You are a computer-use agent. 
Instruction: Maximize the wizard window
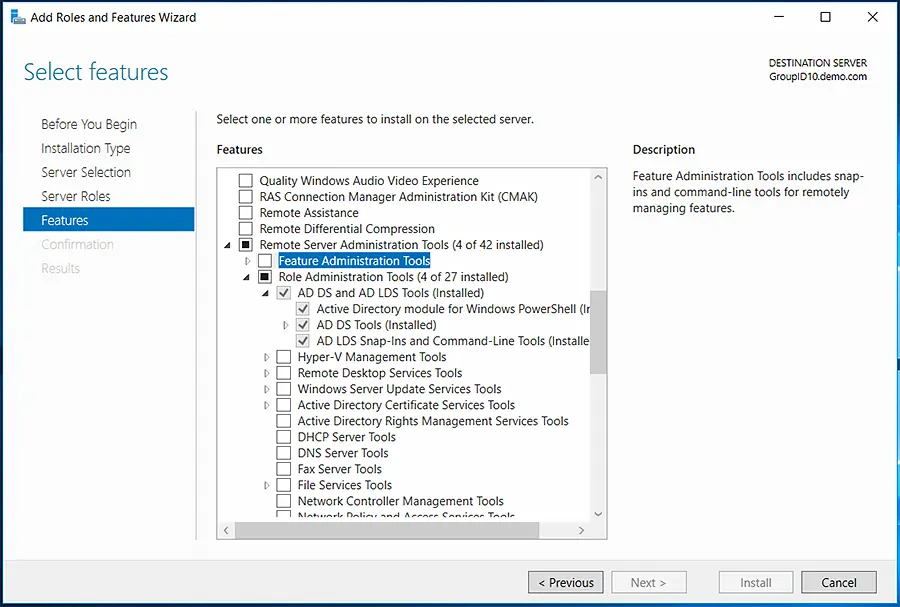tap(825, 17)
